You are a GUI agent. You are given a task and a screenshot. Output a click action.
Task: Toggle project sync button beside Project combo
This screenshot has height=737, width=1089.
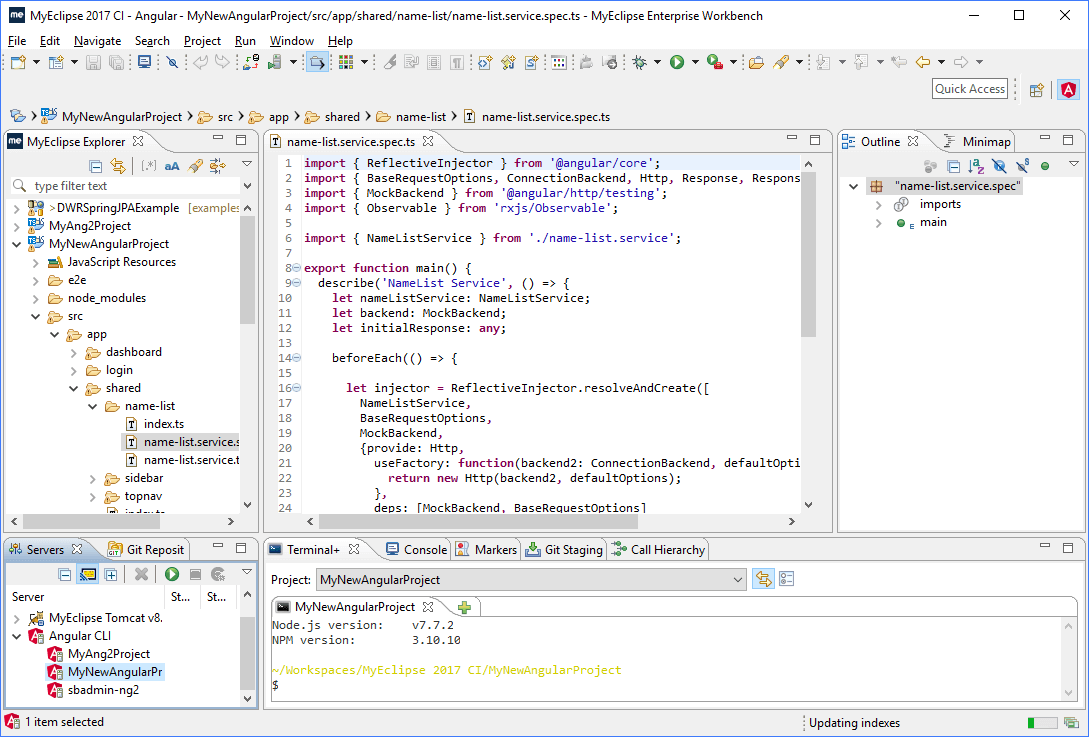763,579
